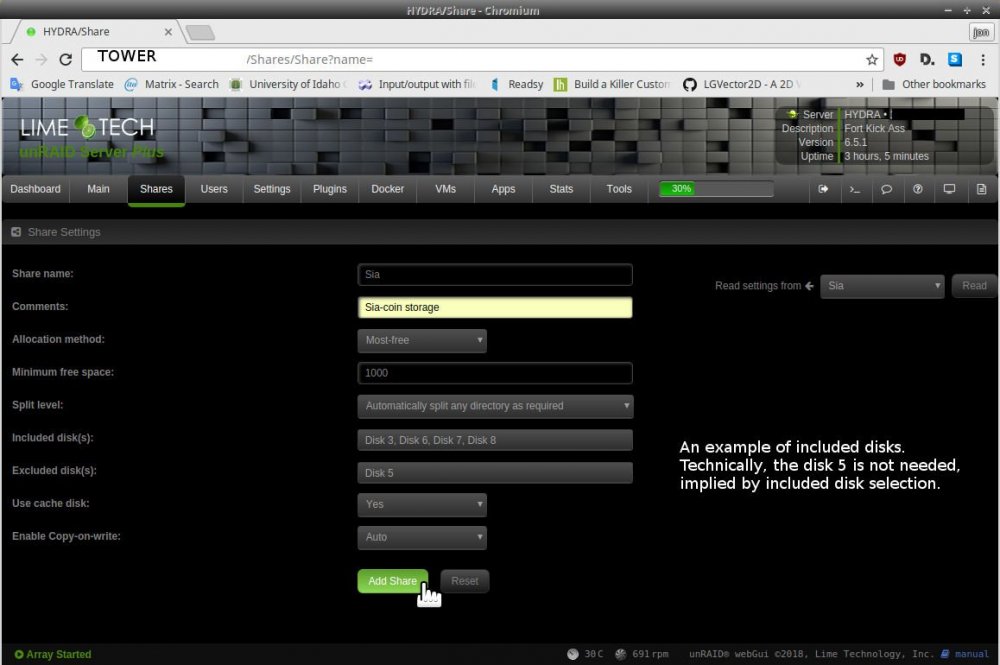1000x665 pixels.
Task: Open a new browser tab
Action: 200,32
